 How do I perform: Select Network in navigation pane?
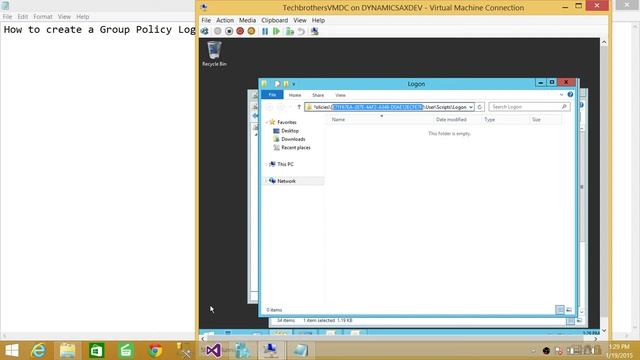[x=286, y=181]
